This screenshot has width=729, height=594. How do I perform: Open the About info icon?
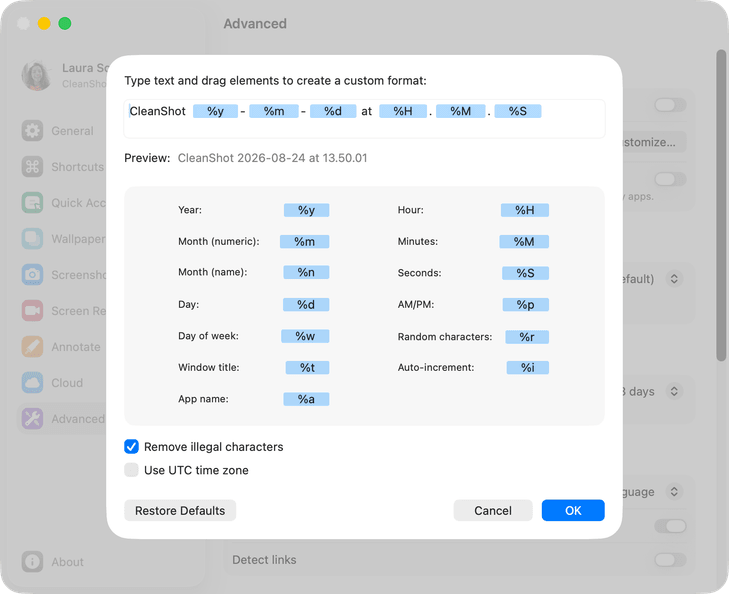32,561
